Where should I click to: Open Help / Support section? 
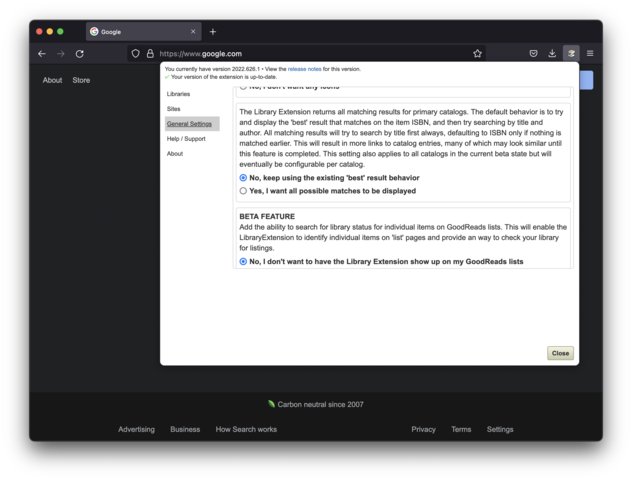pos(186,139)
